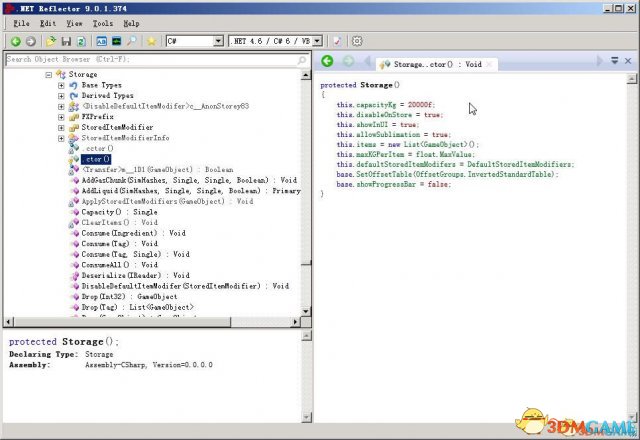Click Object Browser vertical scrollbar down arrow
640x440 pixels.
click(x=306, y=312)
